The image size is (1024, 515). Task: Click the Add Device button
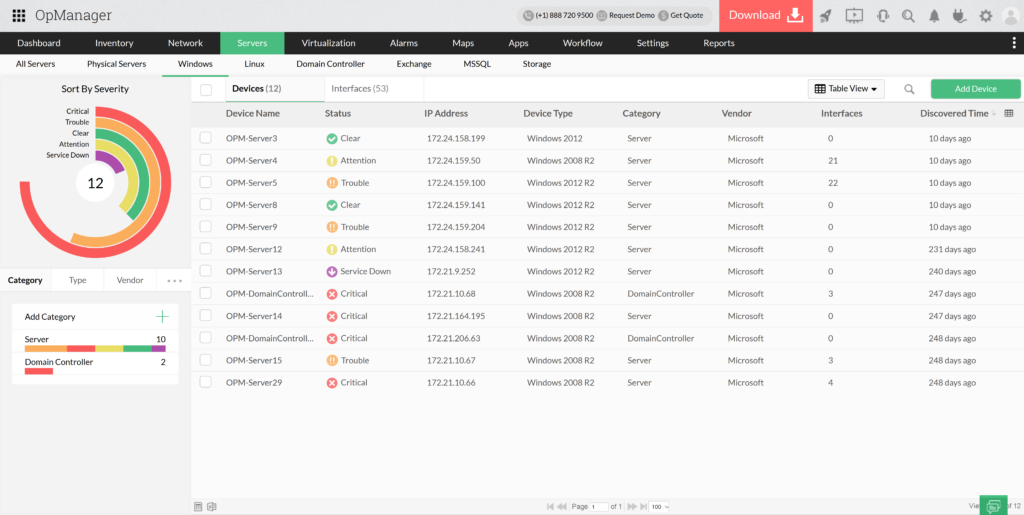(975, 89)
